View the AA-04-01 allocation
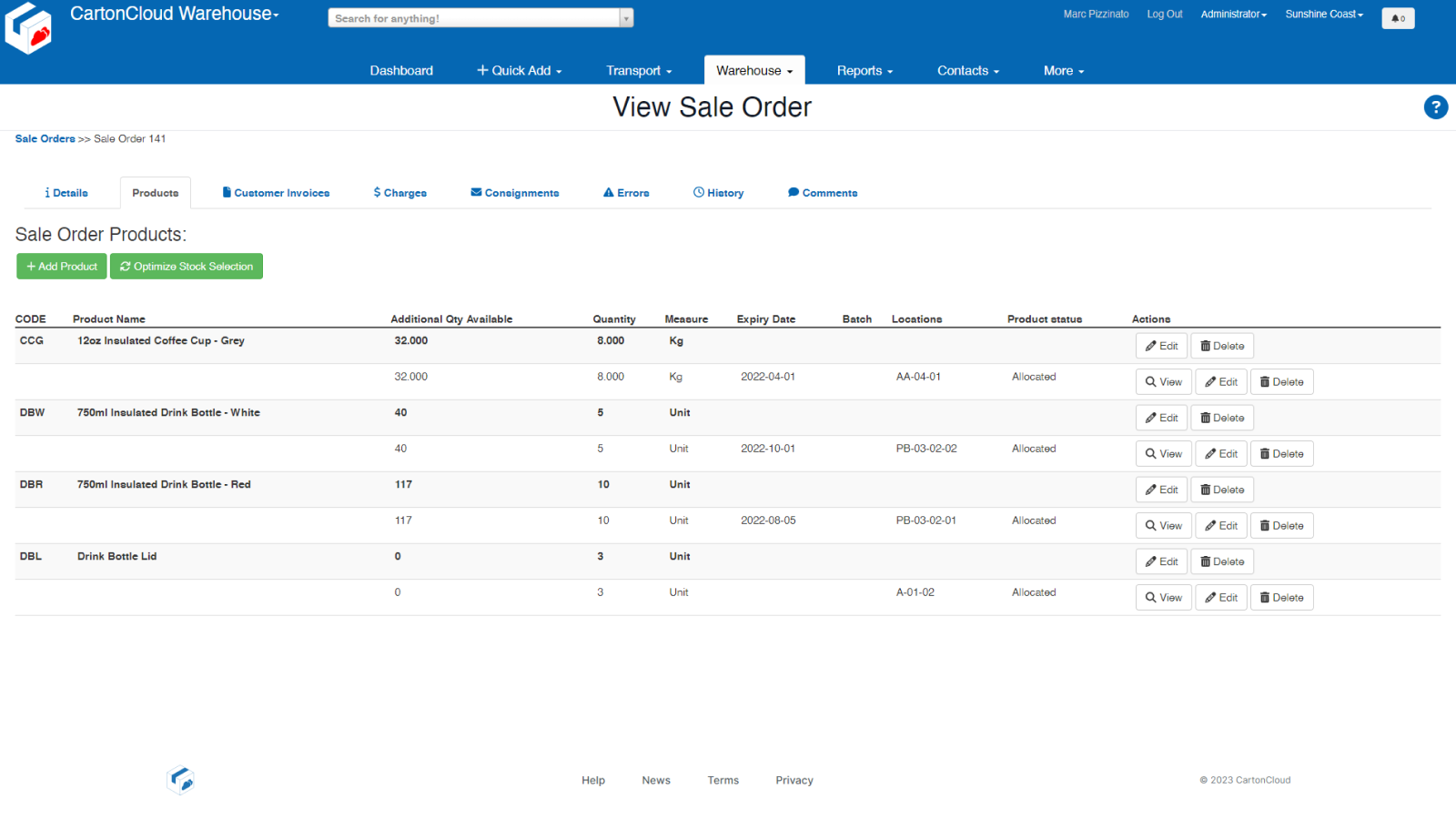 [x=1164, y=382]
